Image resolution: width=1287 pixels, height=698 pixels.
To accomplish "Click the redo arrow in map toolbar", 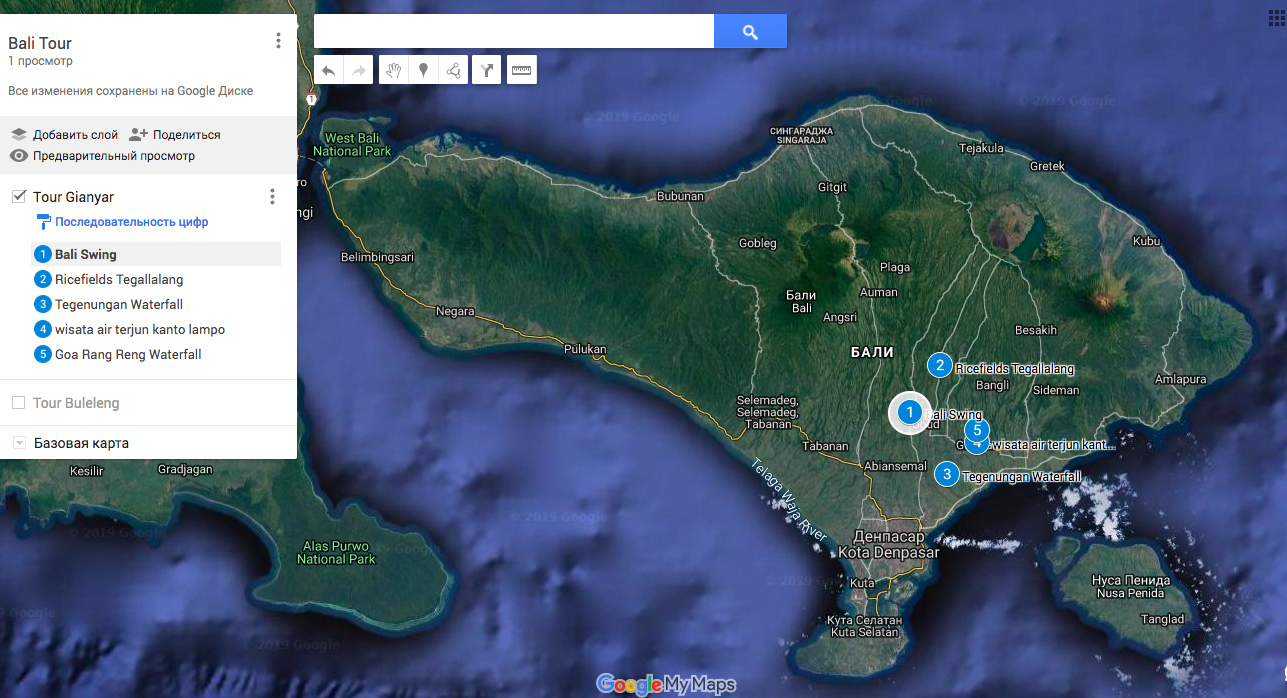I will (x=359, y=70).
